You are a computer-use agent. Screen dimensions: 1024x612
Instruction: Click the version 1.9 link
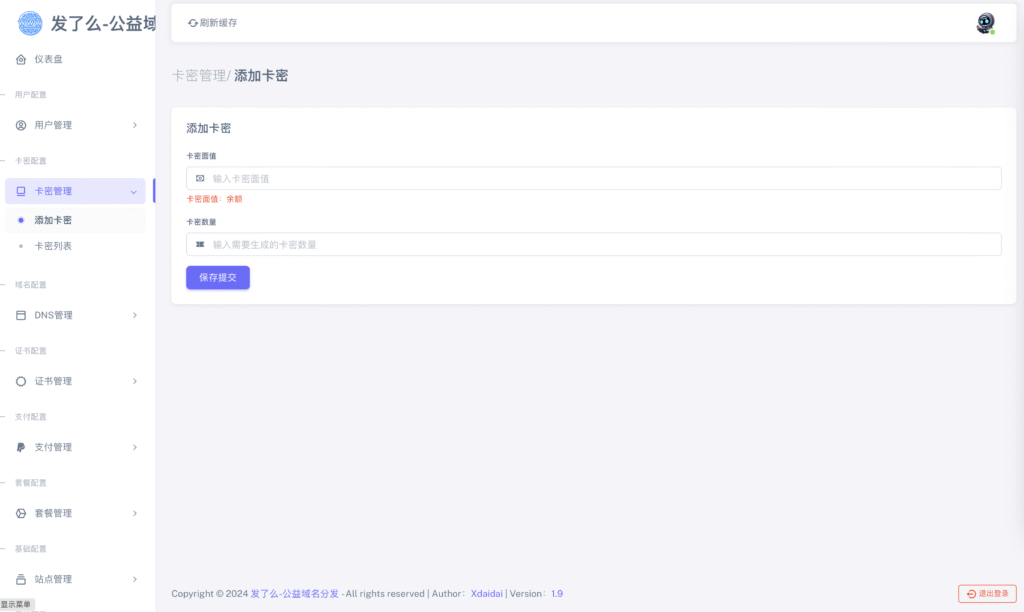pos(557,594)
